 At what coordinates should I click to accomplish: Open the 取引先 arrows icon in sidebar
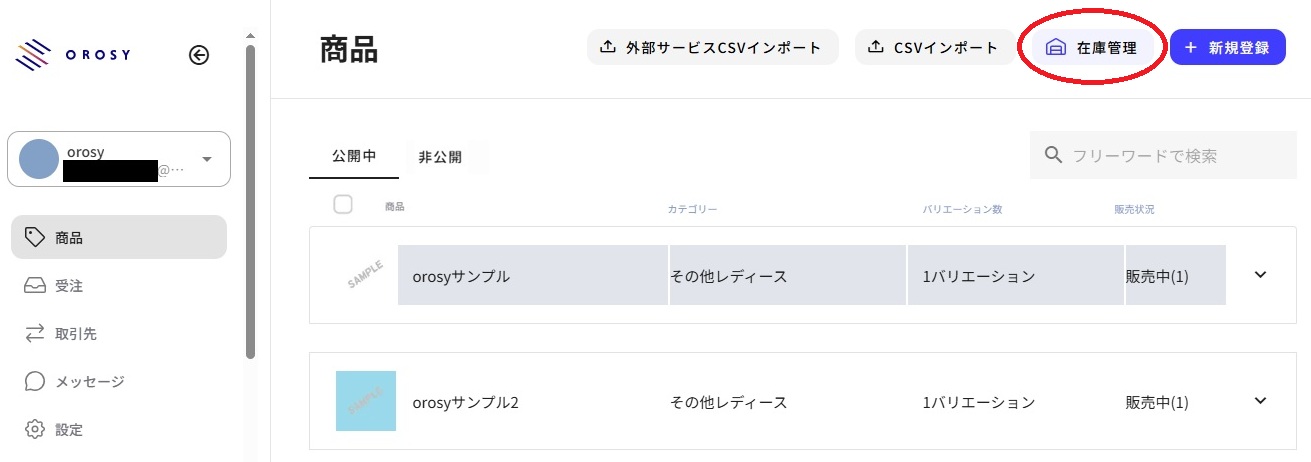35,333
